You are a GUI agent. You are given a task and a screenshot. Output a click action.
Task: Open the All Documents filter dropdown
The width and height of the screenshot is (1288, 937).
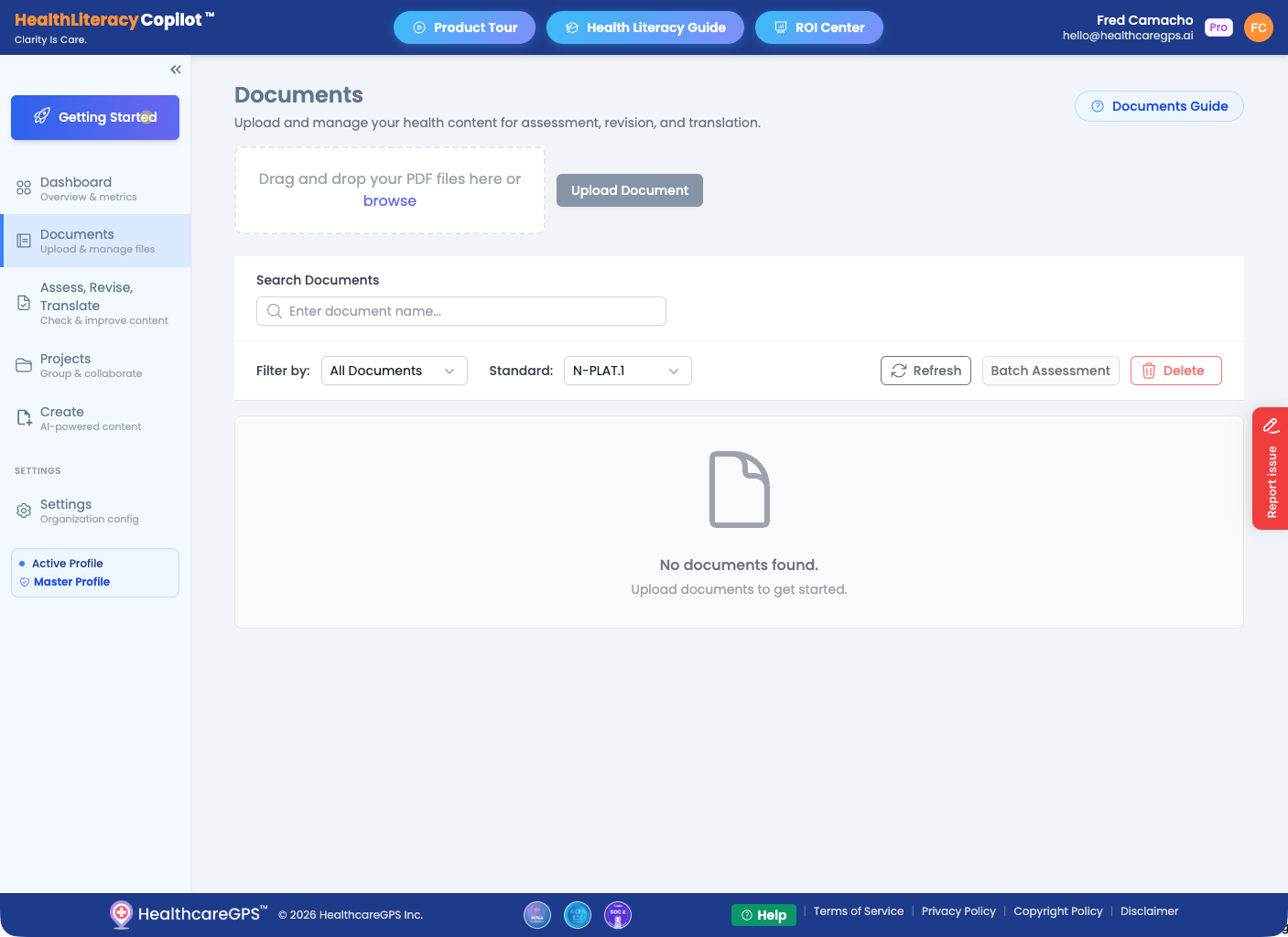[394, 371]
